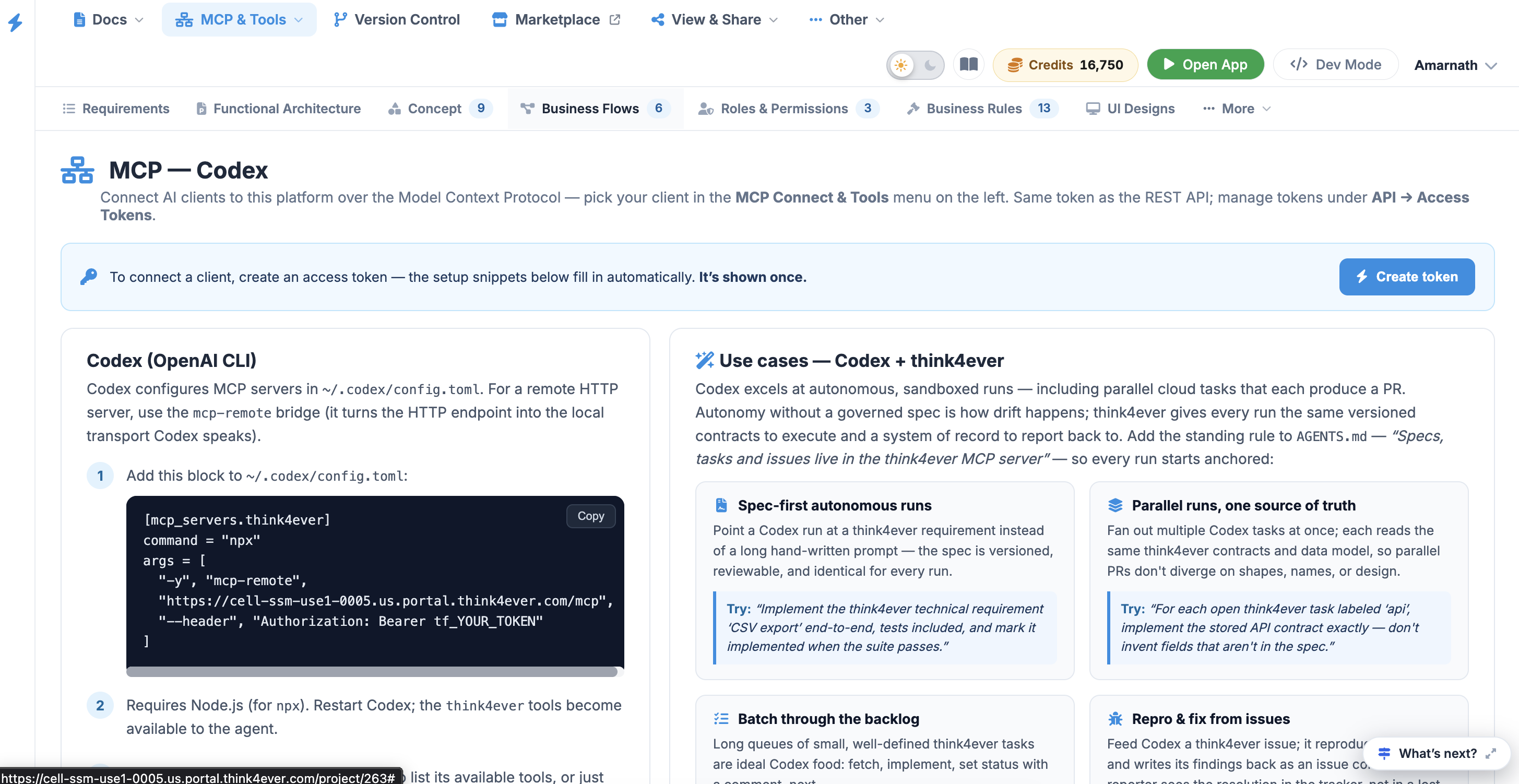Expand the Docs dropdown menu
Image resolution: width=1519 pixels, height=784 pixels.
coord(109,19)
